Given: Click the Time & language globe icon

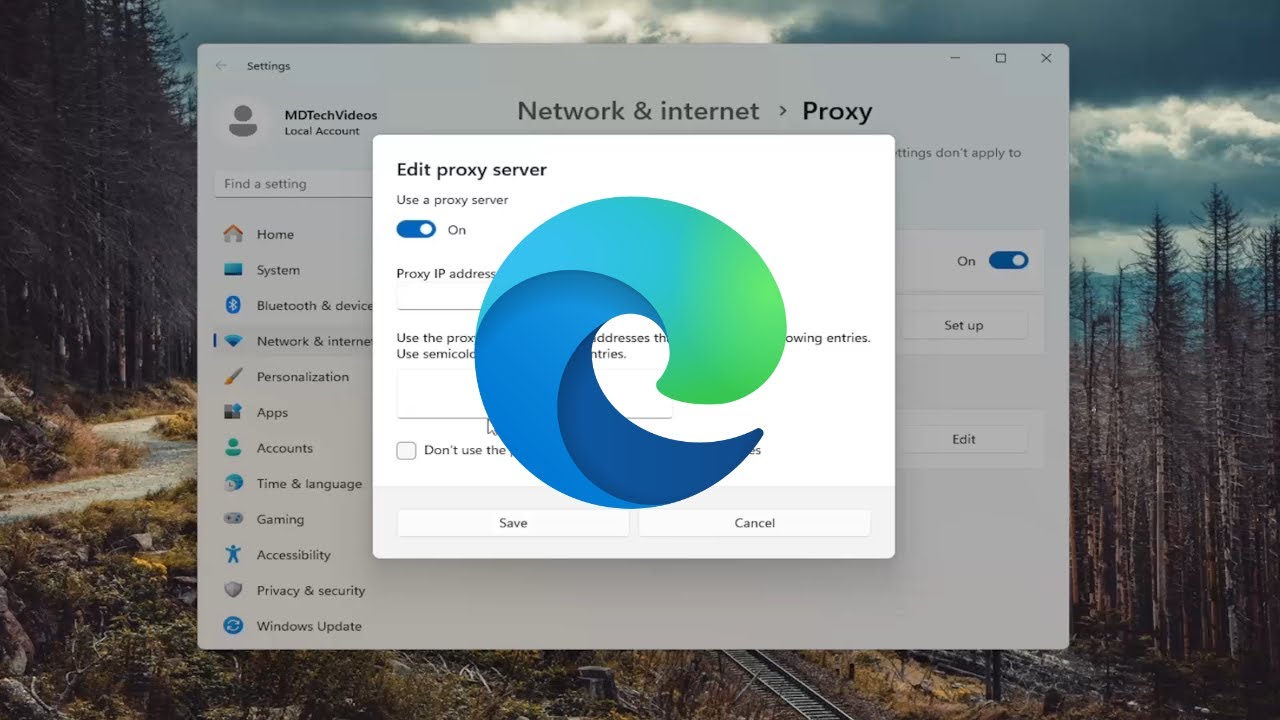Looking at the screenshot, I should coord(233,483).
